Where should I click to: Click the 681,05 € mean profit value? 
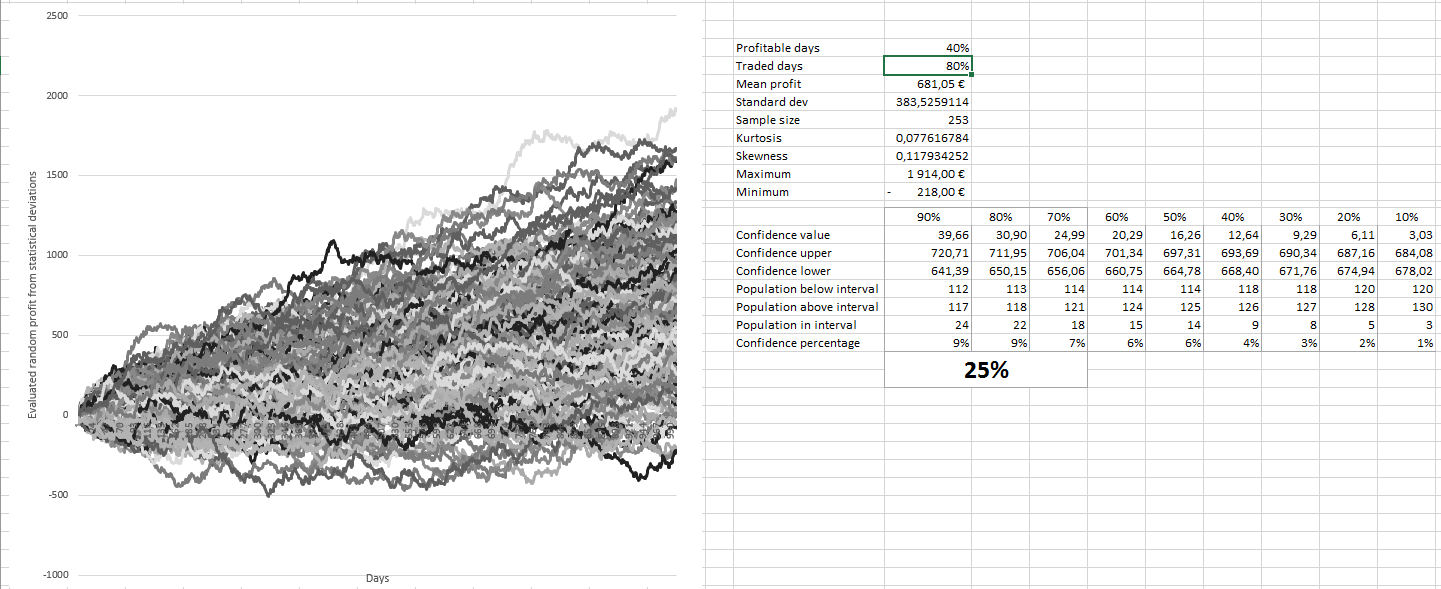click(928, 84)
